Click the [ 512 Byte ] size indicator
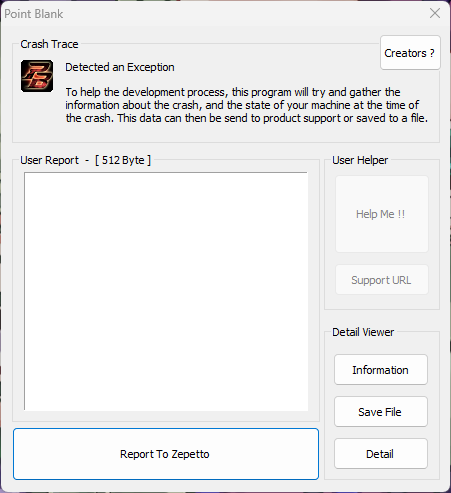 123,160
